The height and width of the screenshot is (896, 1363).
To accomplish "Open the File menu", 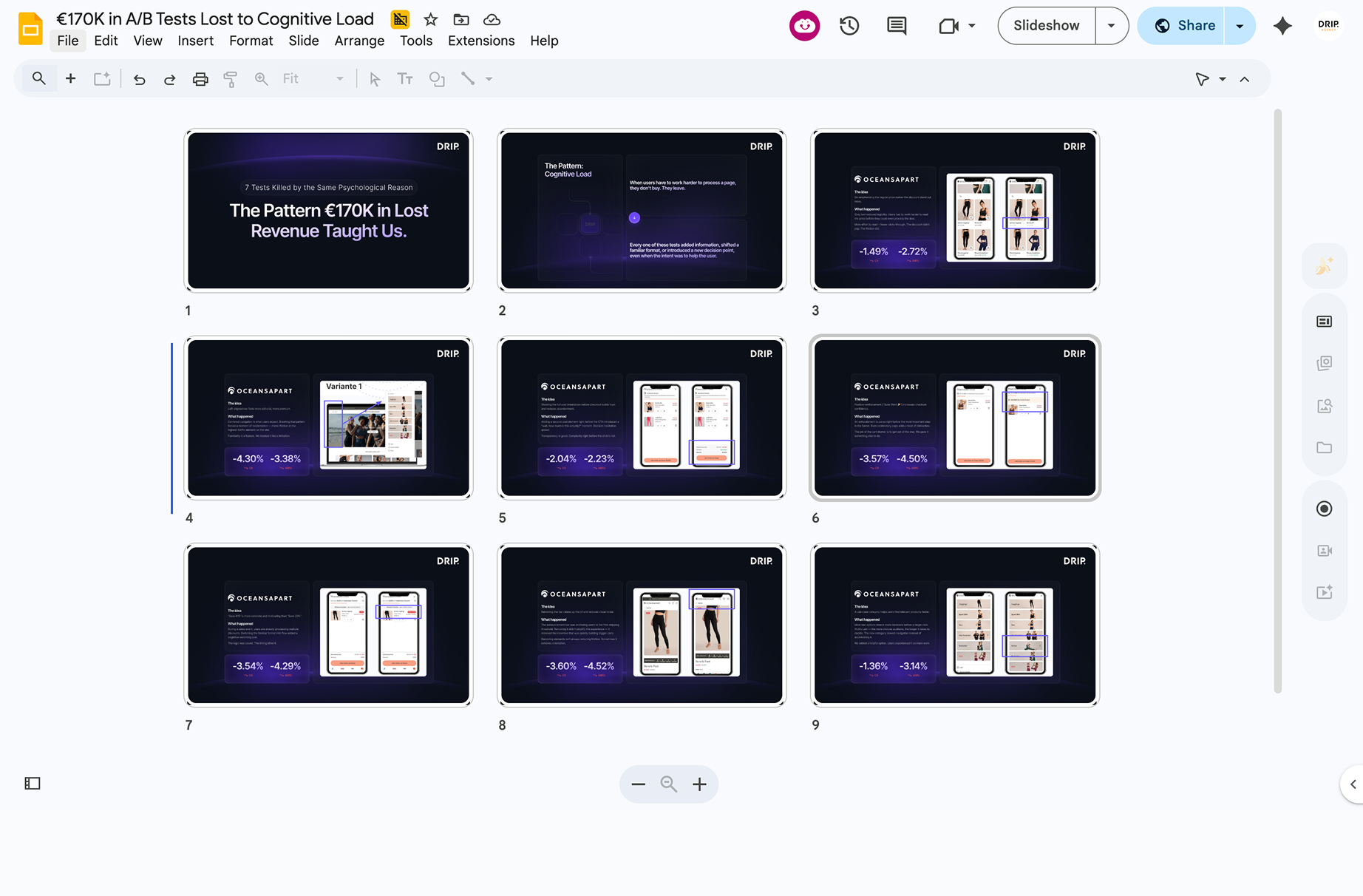I will (68, 41).
